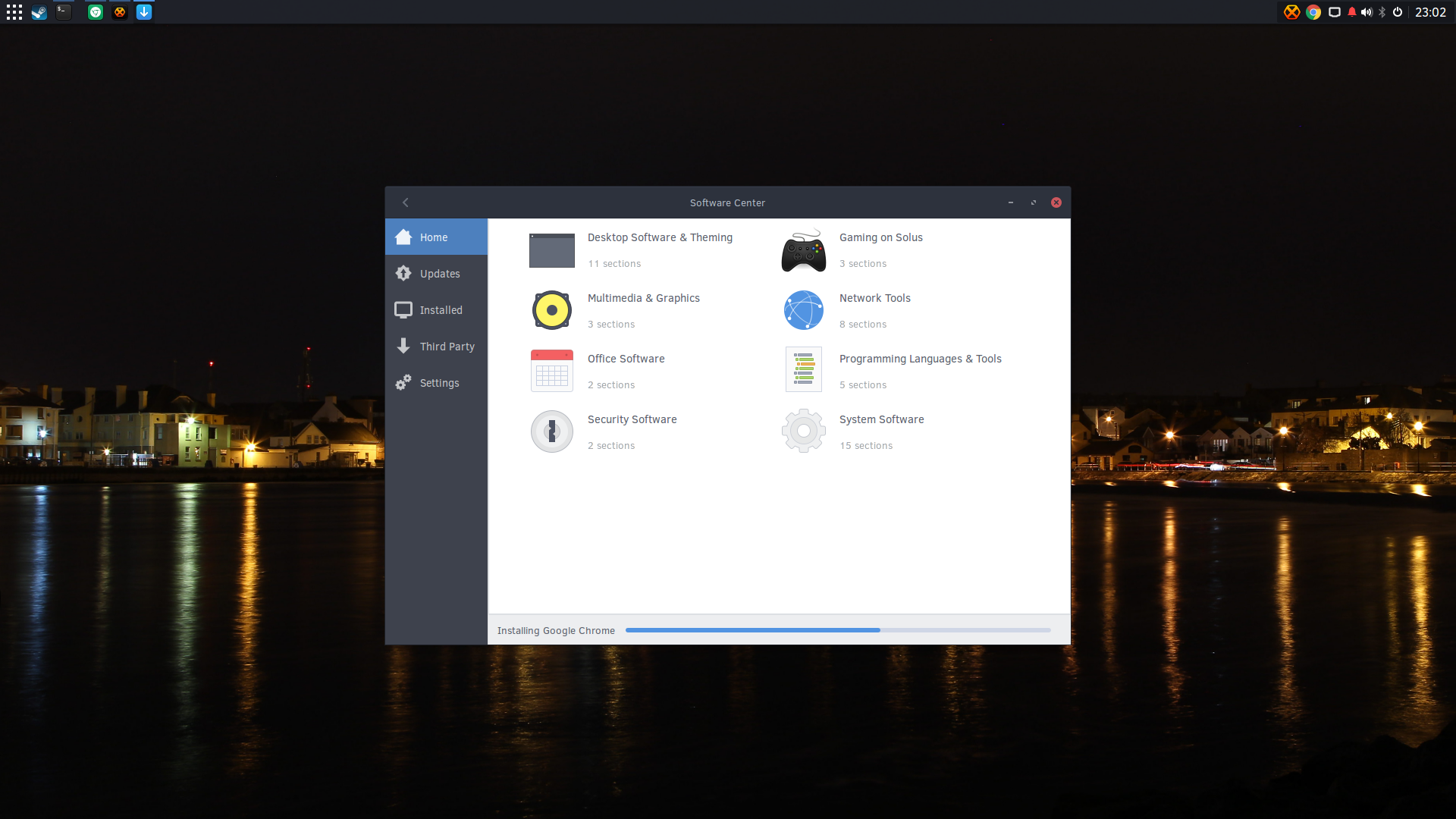Open Programming Languages & Tools category
Screen dimensions: 1456x819
click(x=920, y=359)
